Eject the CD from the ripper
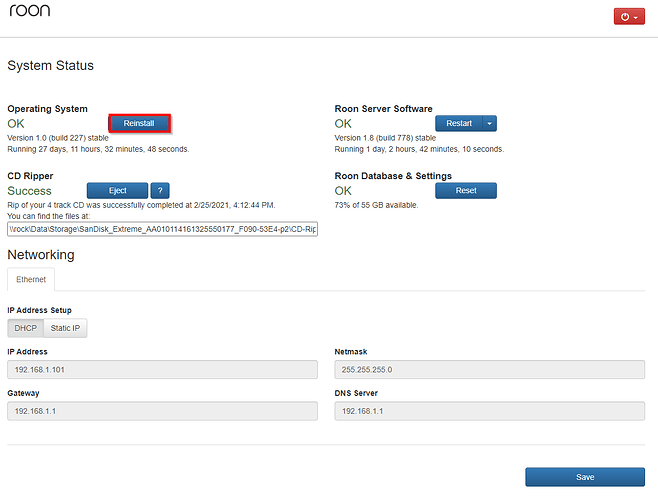 (x=118, y=191)
